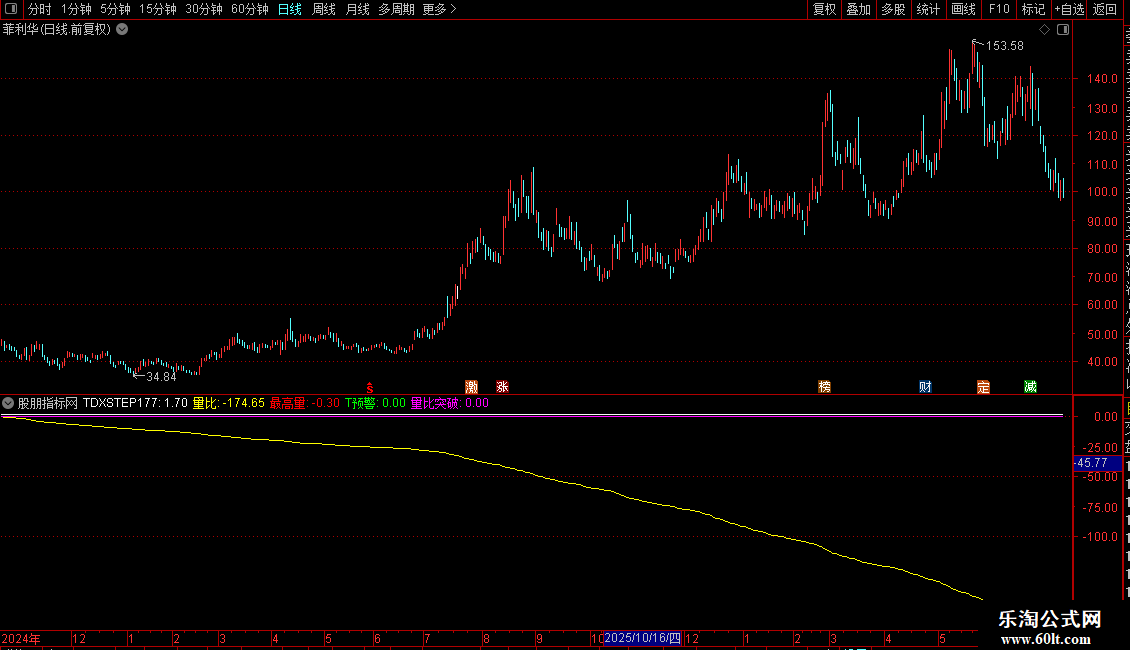
Task: Click the -45.77 axis value tag
Action: point(1097,463)
